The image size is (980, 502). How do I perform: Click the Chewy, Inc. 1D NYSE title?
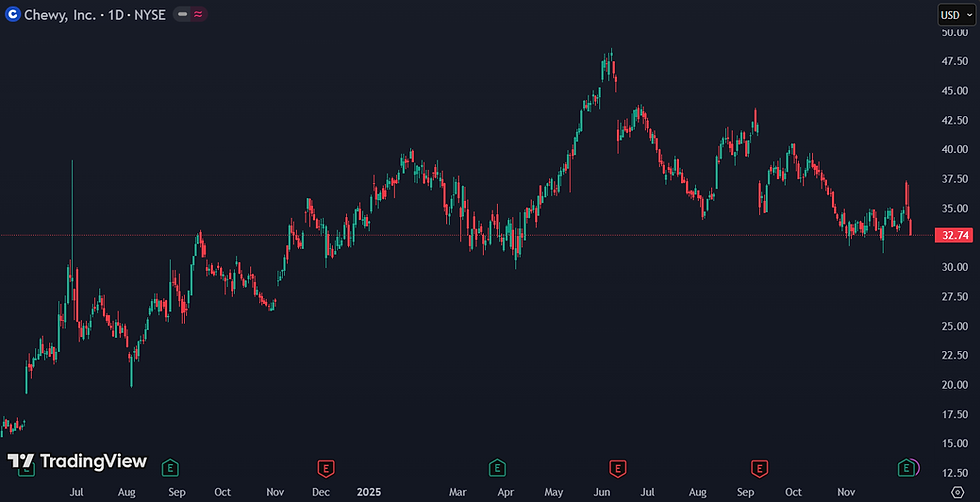tap(95, 14)
